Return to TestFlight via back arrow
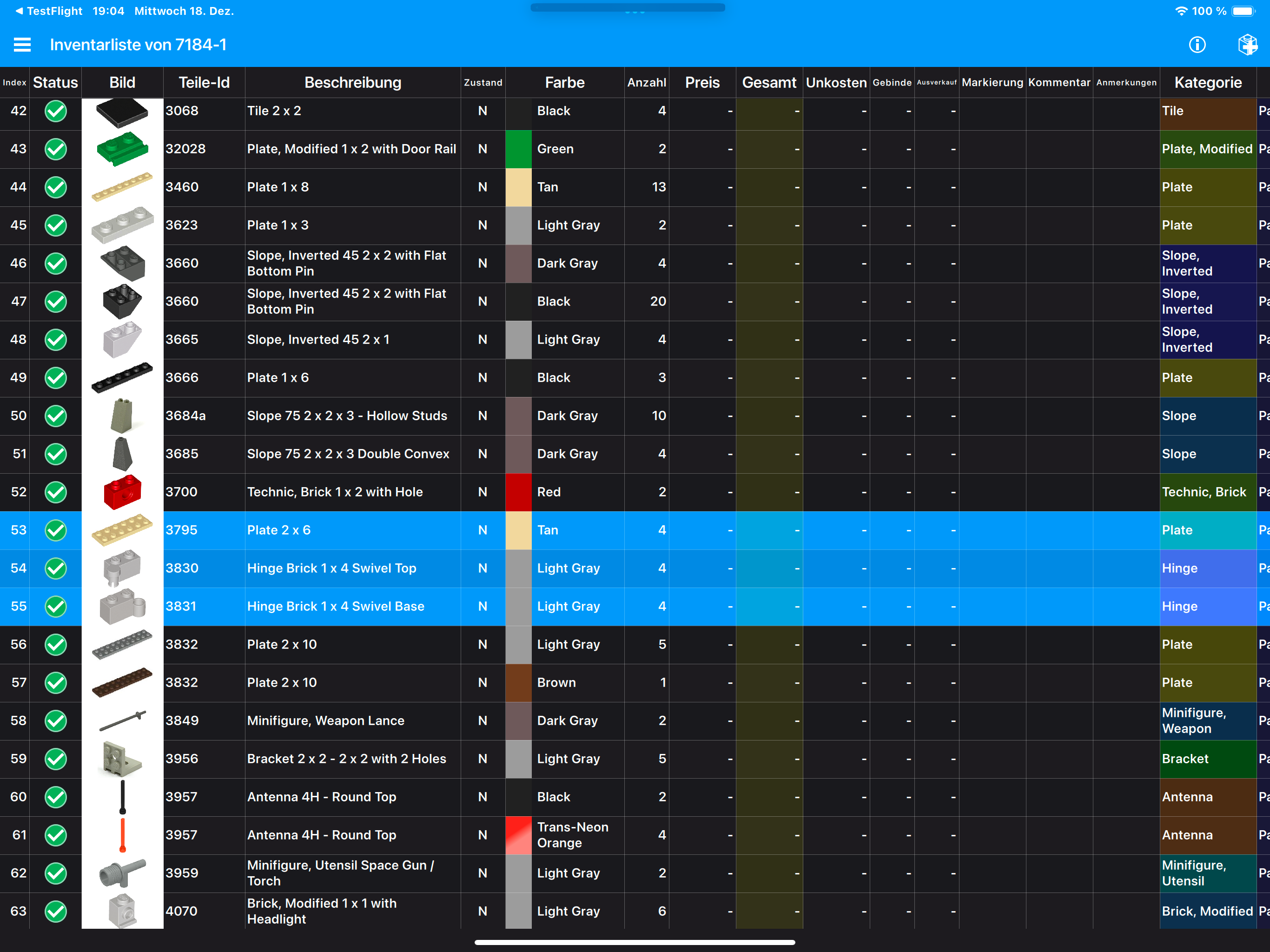 tap(49, 11)
